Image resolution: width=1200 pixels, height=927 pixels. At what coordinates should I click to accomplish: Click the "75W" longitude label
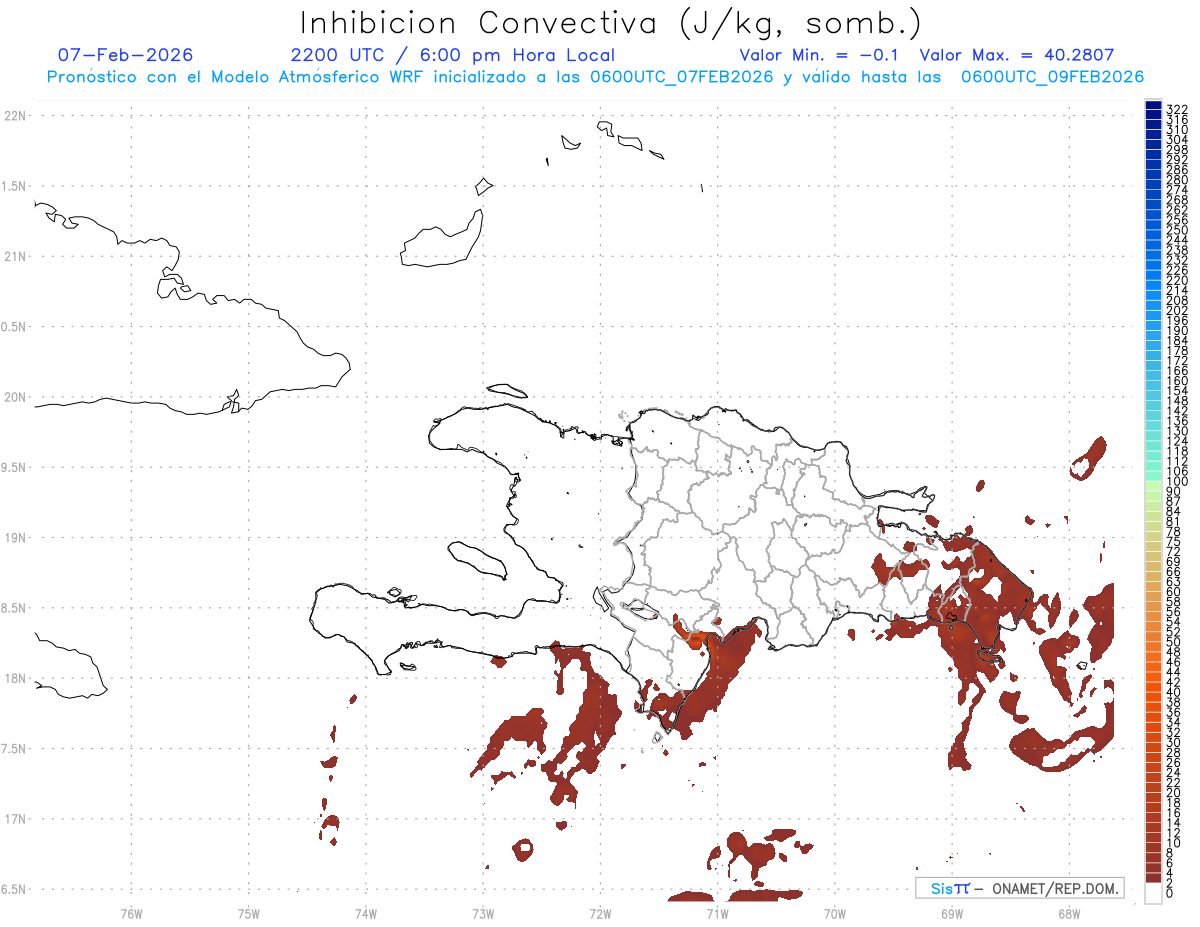click(x=249, y=914)
